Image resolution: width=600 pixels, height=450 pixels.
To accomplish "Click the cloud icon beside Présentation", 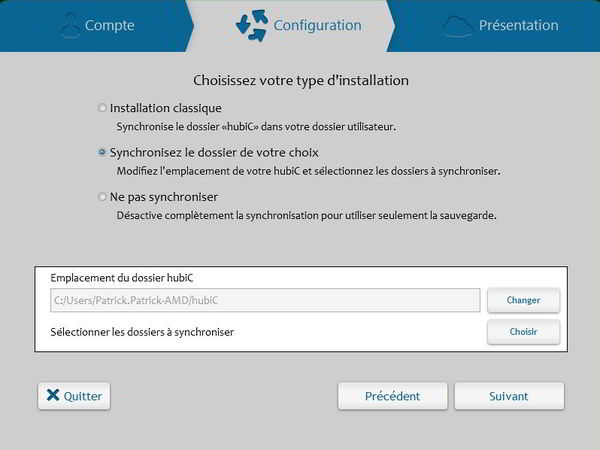I will 456,25.
